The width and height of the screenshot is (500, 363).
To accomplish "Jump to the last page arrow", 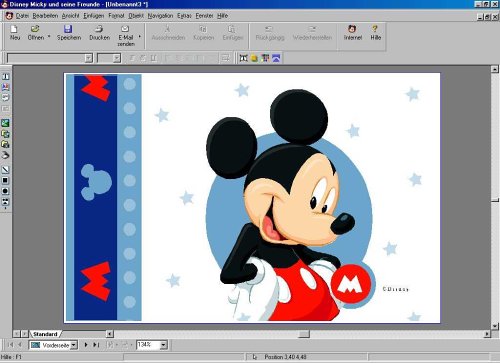I will tap(96, 345).
